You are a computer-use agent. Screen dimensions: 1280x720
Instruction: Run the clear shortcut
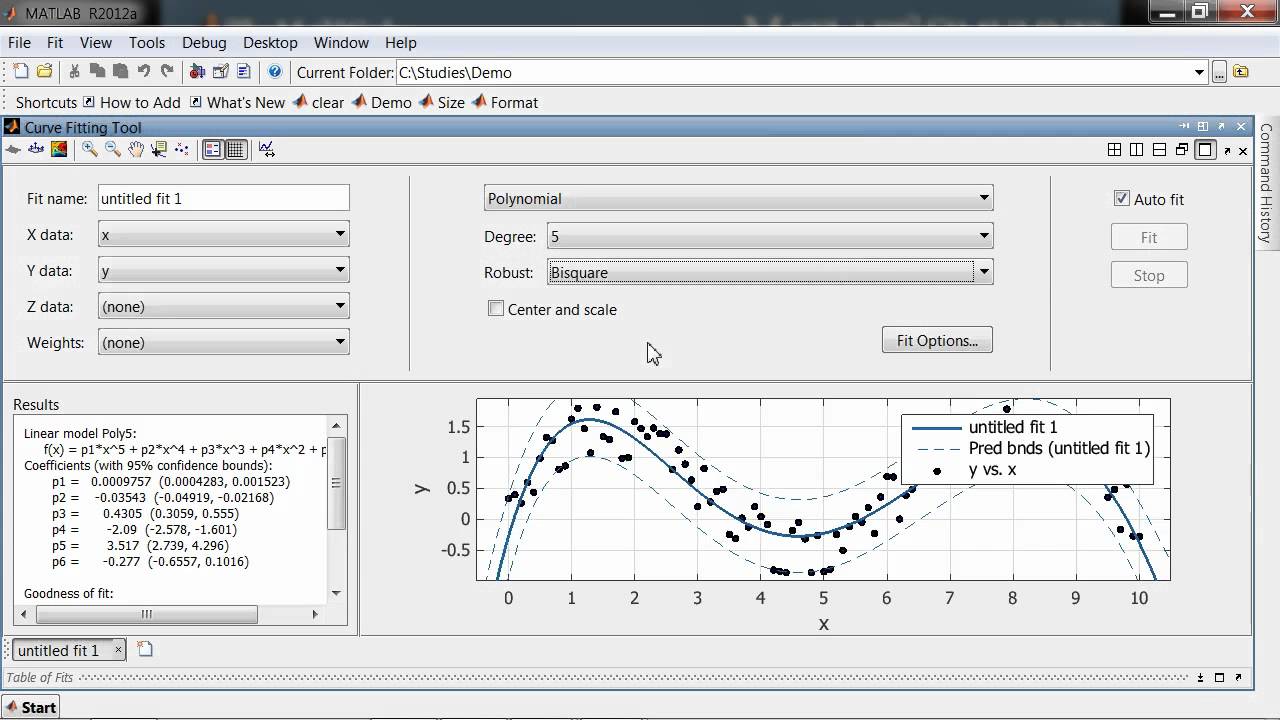pos(318,102)
